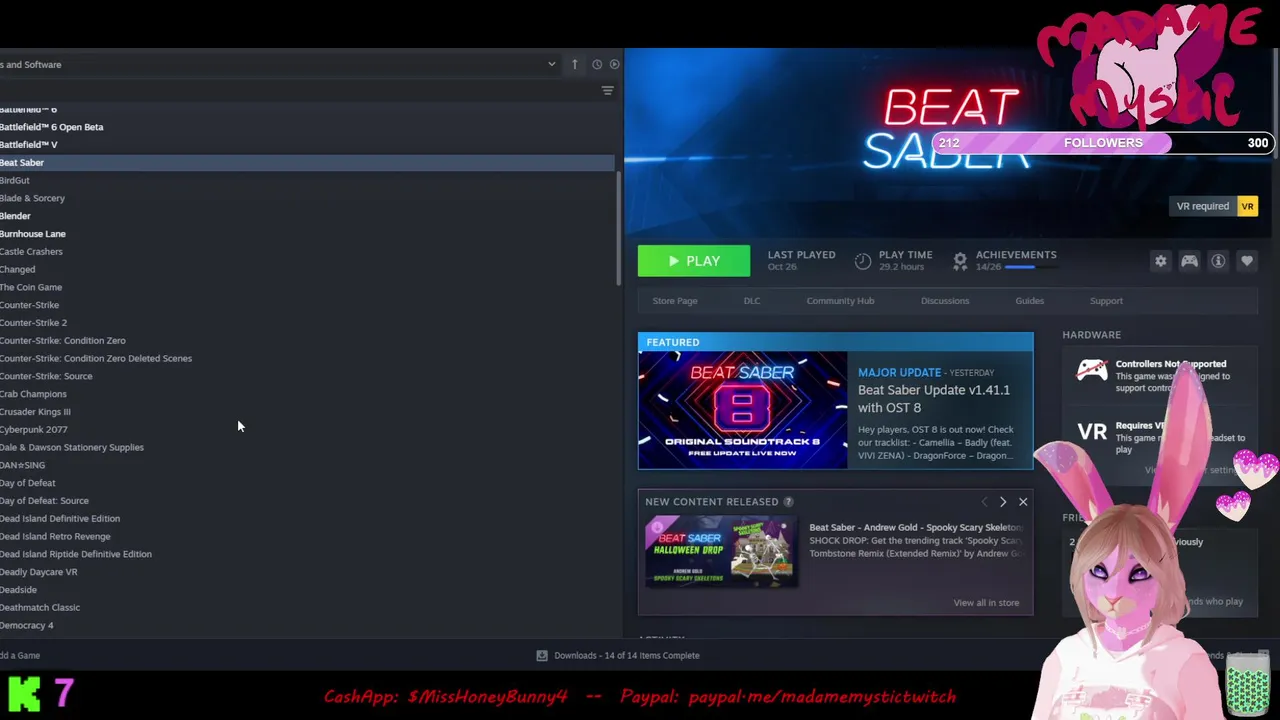Open game info icon
This screenshot has height=720, width=1280.
click(x=1218, y=261)
